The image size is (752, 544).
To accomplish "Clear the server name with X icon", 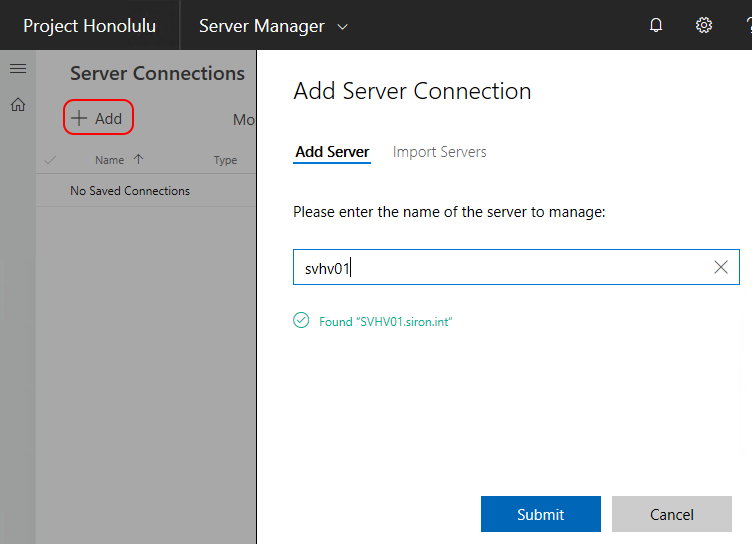I will coord(720,267).
